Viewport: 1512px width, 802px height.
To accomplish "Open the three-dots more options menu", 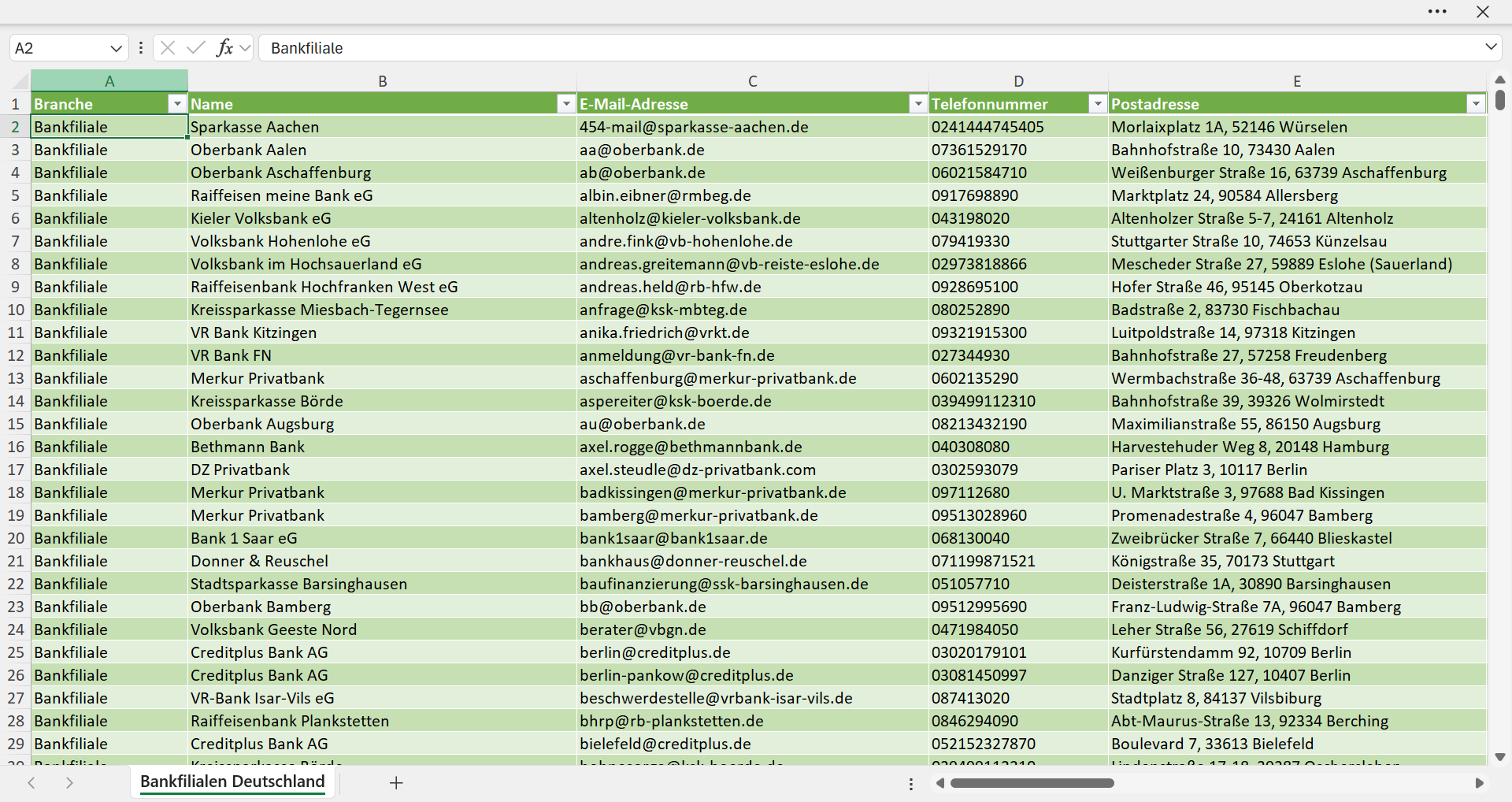I will tap(1437, 12).
